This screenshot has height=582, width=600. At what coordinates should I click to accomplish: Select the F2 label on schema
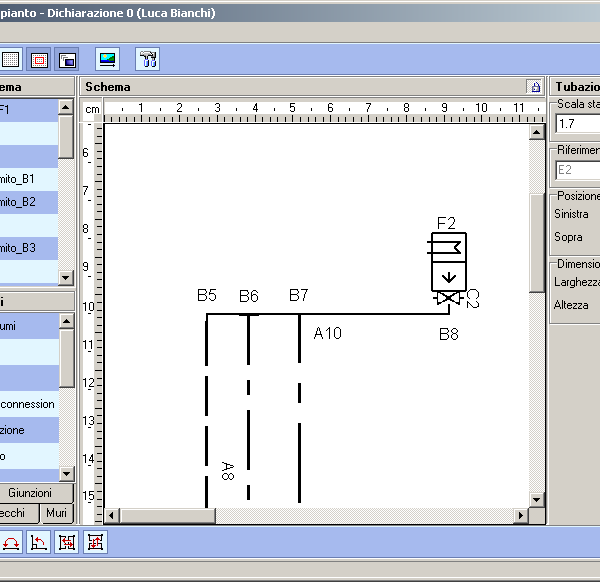(x=446, y=223)
